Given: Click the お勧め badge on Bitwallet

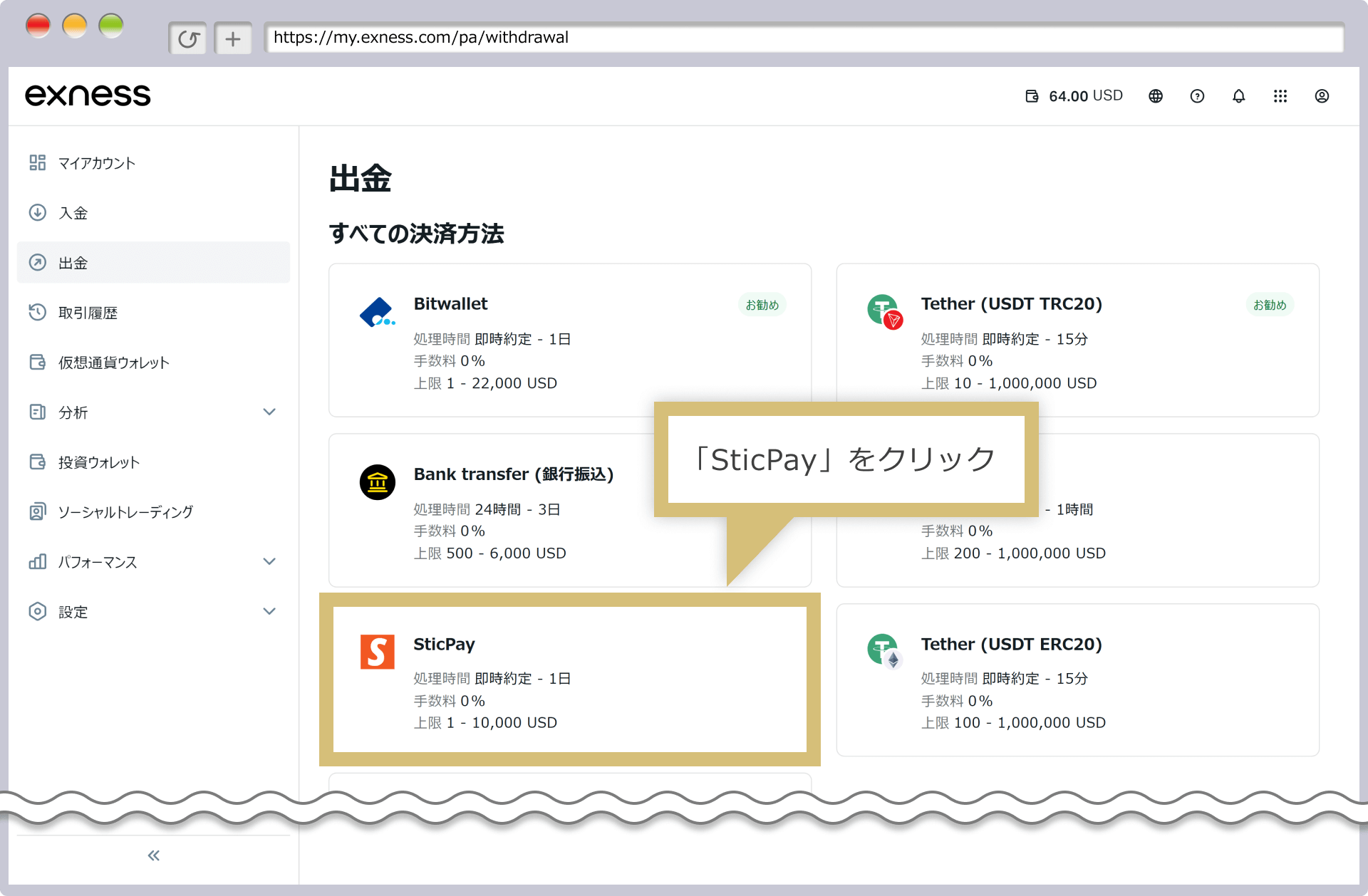Looking at the screenshot, I should 762,305.
